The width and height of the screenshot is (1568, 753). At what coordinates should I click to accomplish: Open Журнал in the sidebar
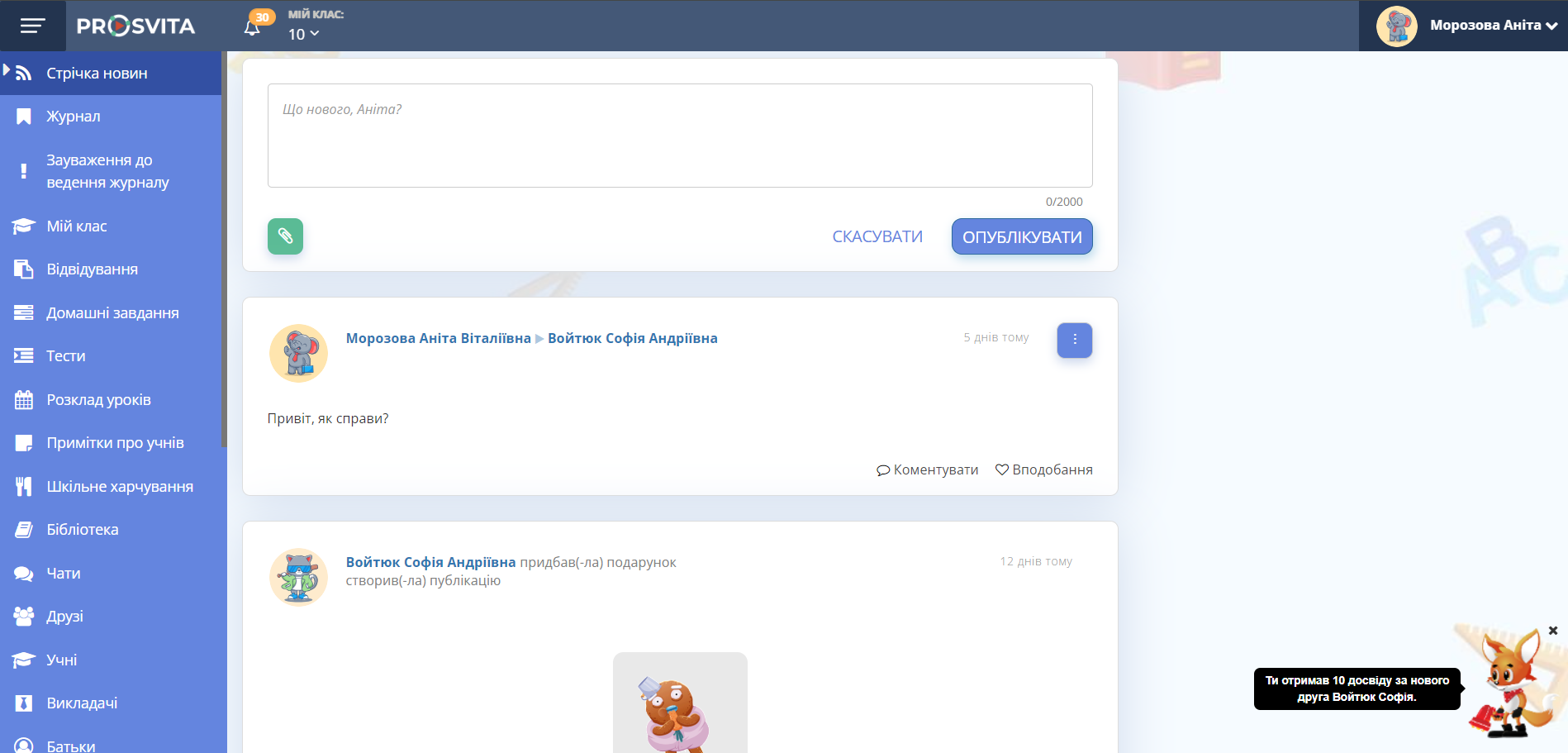pyautogui.click(x=74, y=117)
